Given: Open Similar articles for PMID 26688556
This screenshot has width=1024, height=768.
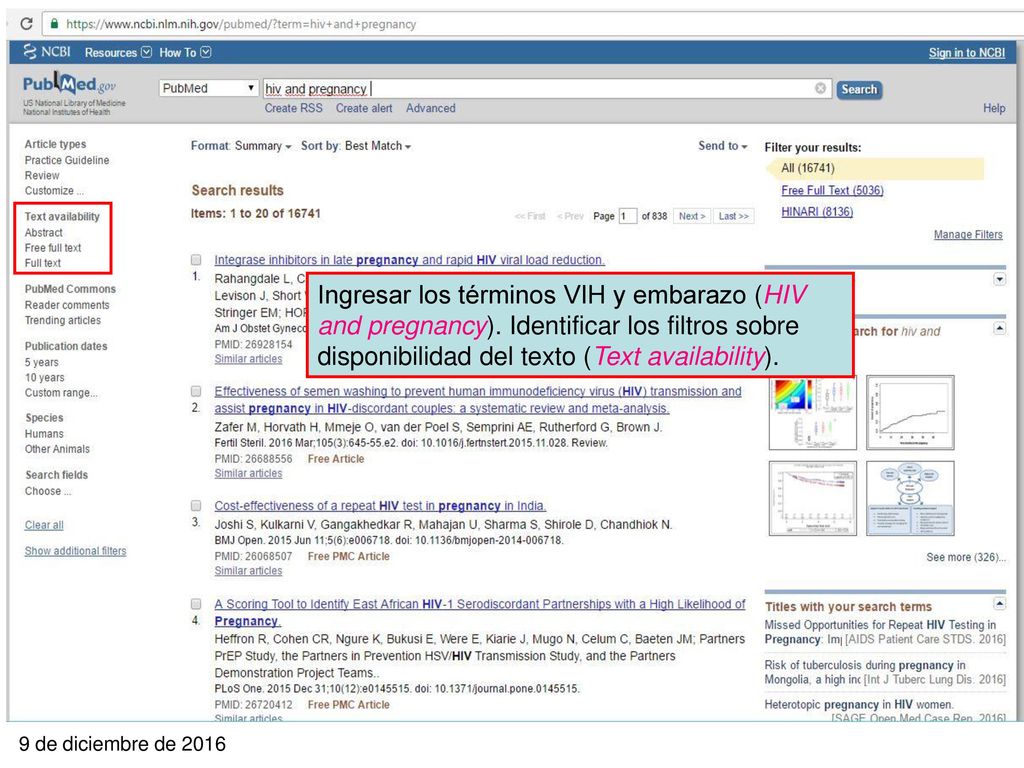Looking at the screenshot, I should pyautogui.click(x=248, y=473).
